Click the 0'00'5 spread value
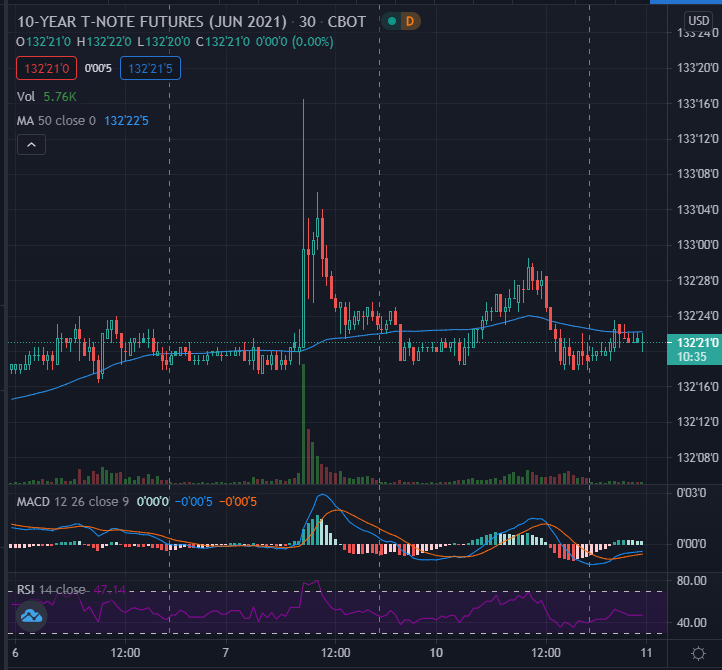Image resolution: width=722 pixels, height=670 pixels. pyautogui.click(x=98, y=68)
